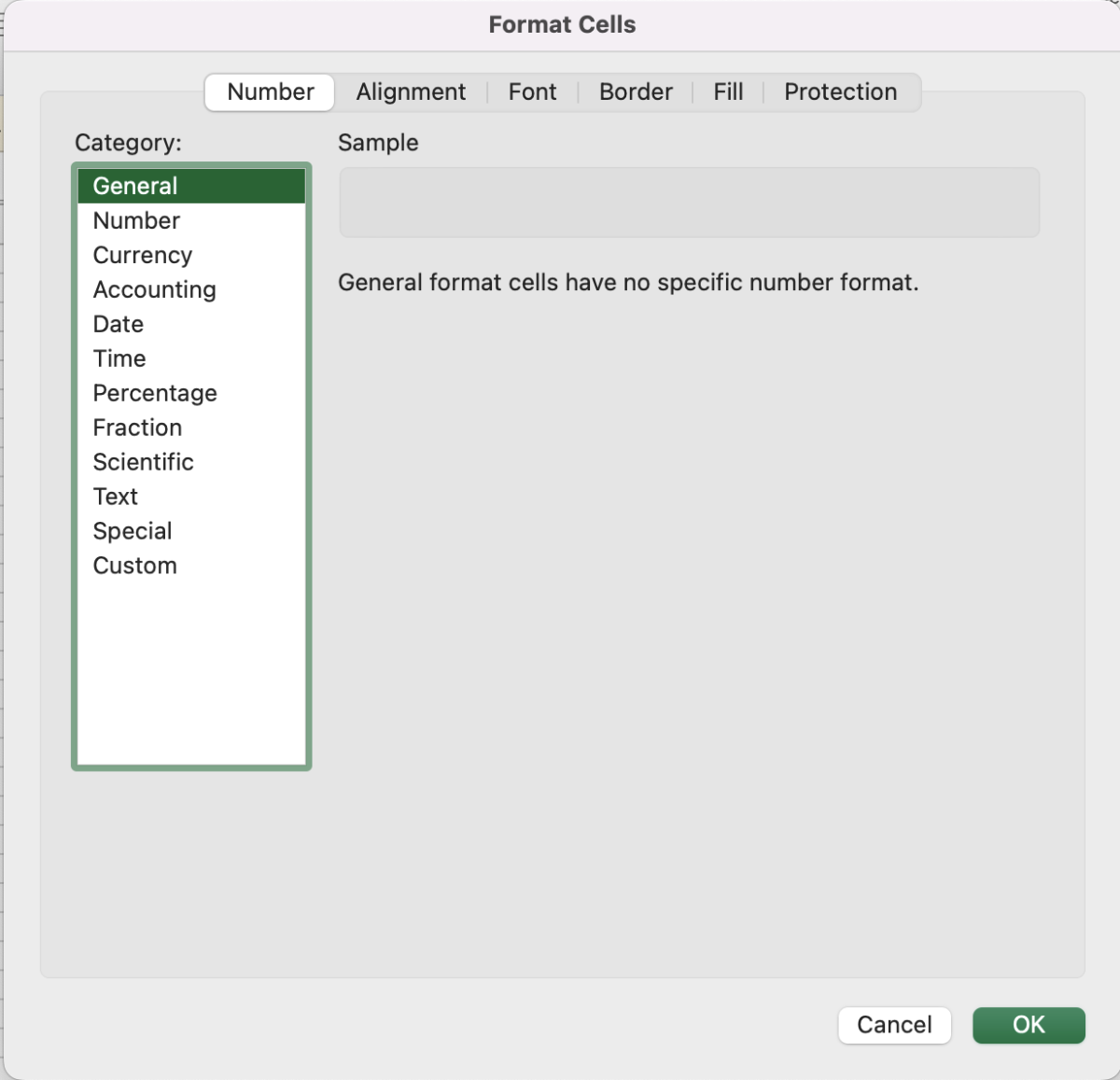Viewport: 1120px width, 1080px height.
Task: Open the Custom format category
Action: (134, 565)
